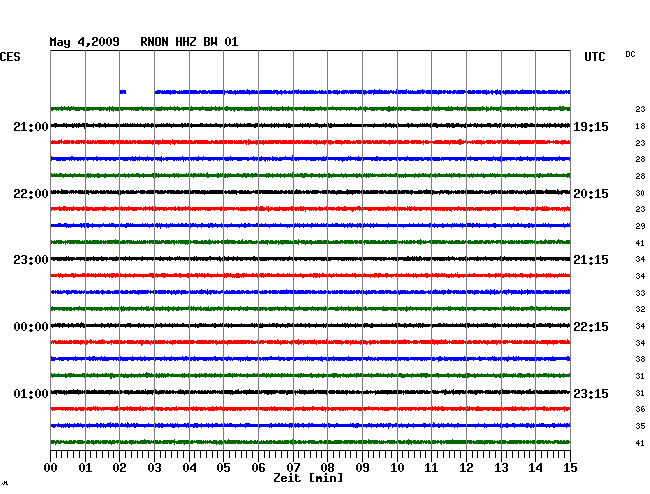The image size is (650, 494).
Task: Click DC value 33
Action: (x=640, y=293)
